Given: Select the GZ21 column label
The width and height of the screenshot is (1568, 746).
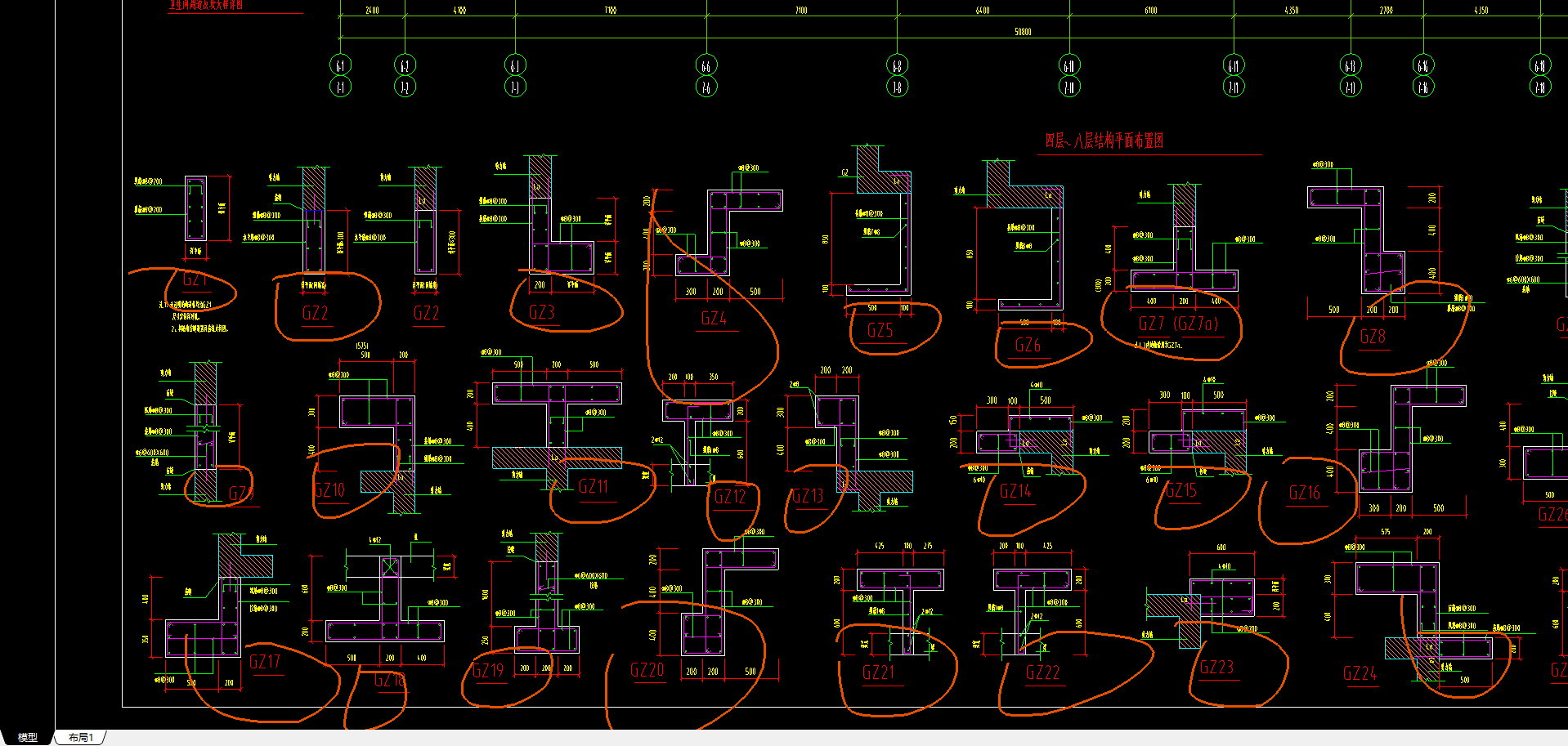Looking at the screenshot, I should [x=879, y=672].
